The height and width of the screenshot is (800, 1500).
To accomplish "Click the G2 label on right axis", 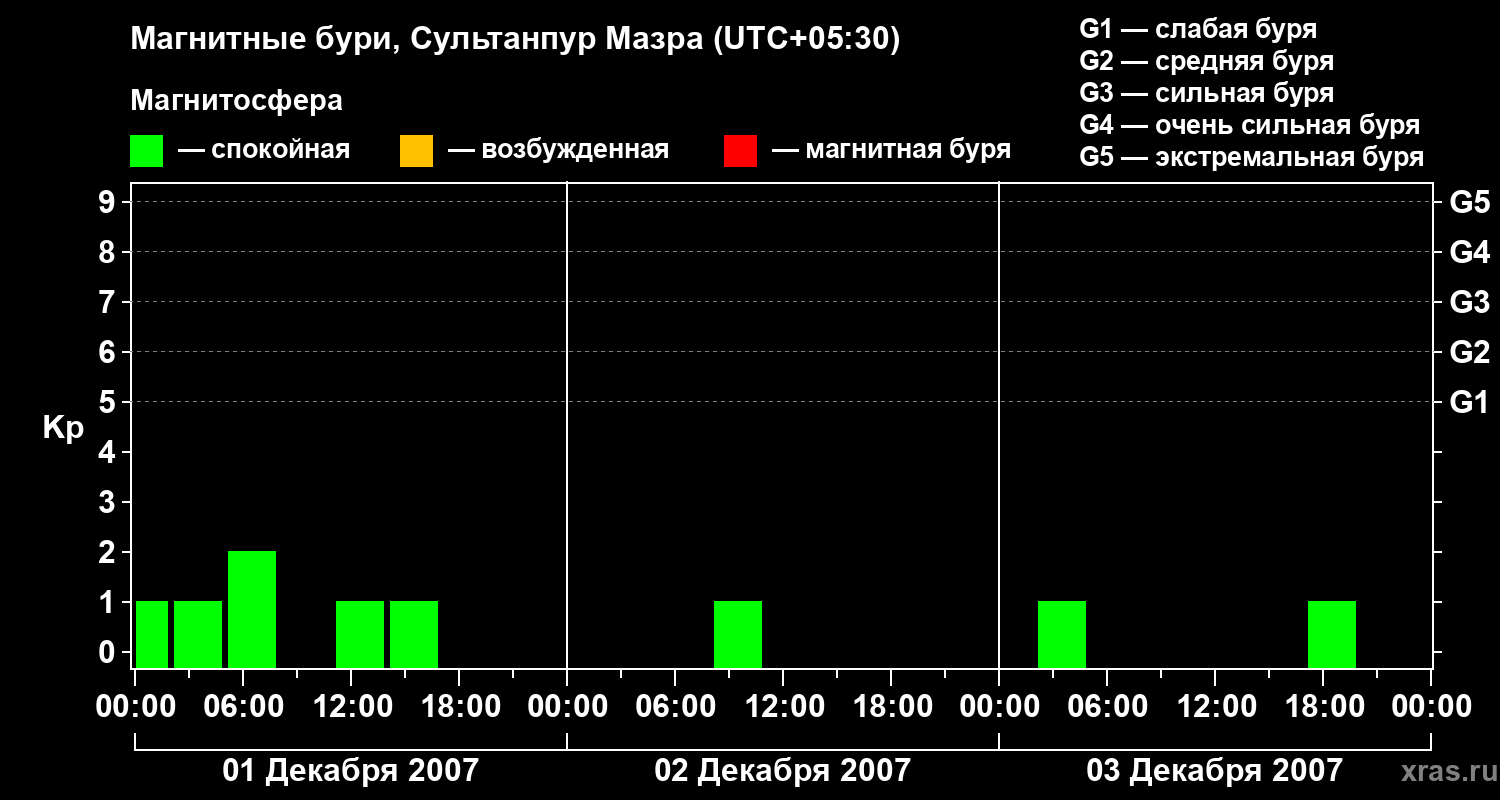I will pyautogui.click(x=1469, y=352).
